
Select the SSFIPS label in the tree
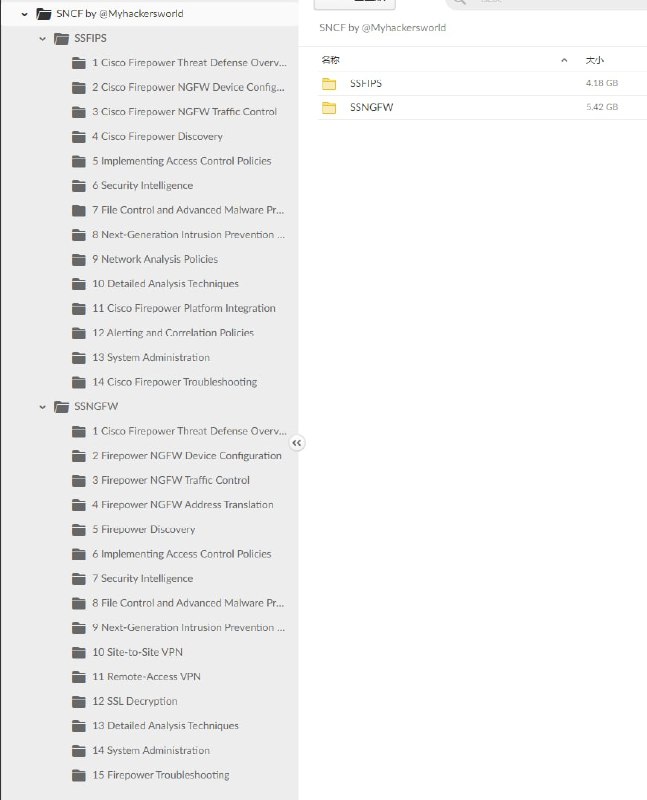90,38
